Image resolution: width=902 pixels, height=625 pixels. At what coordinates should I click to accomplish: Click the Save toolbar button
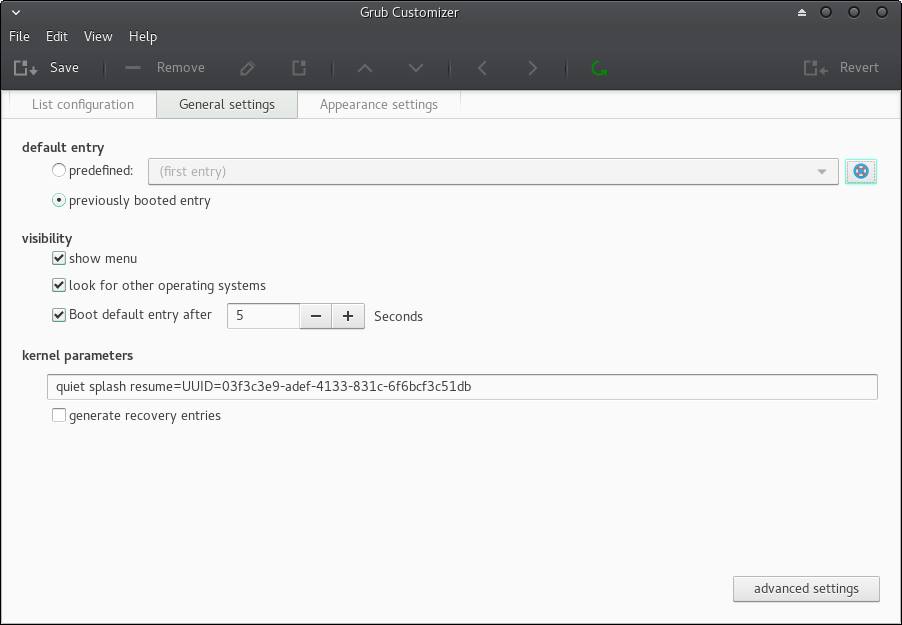click(46, 68)
